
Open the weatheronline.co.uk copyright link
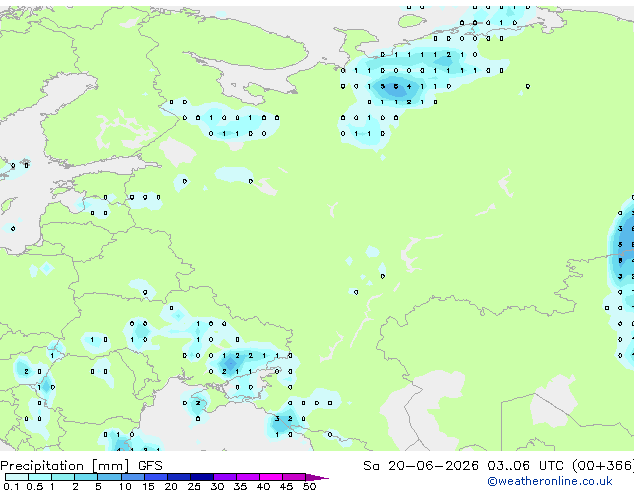tap(550, 481)
